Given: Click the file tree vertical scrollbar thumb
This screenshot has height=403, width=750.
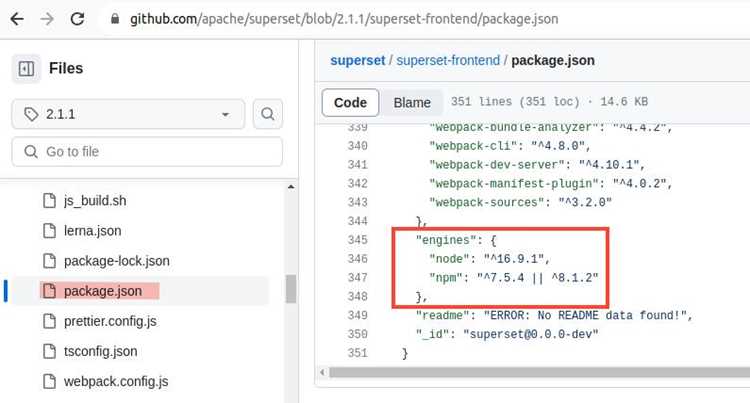Looking at the screenshot, I should [291, 289].
